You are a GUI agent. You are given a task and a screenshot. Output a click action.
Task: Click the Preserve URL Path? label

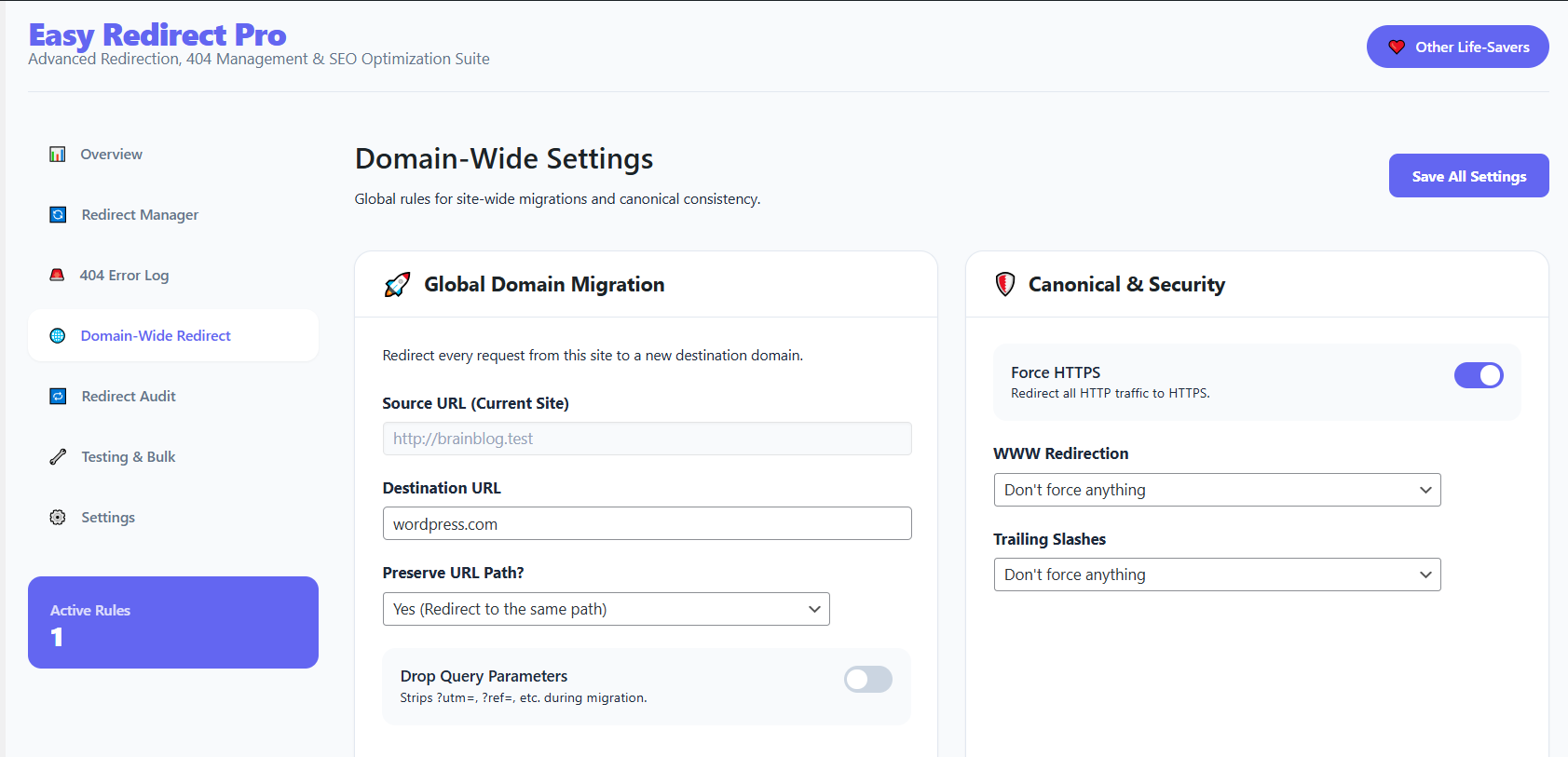pos(453,573)
